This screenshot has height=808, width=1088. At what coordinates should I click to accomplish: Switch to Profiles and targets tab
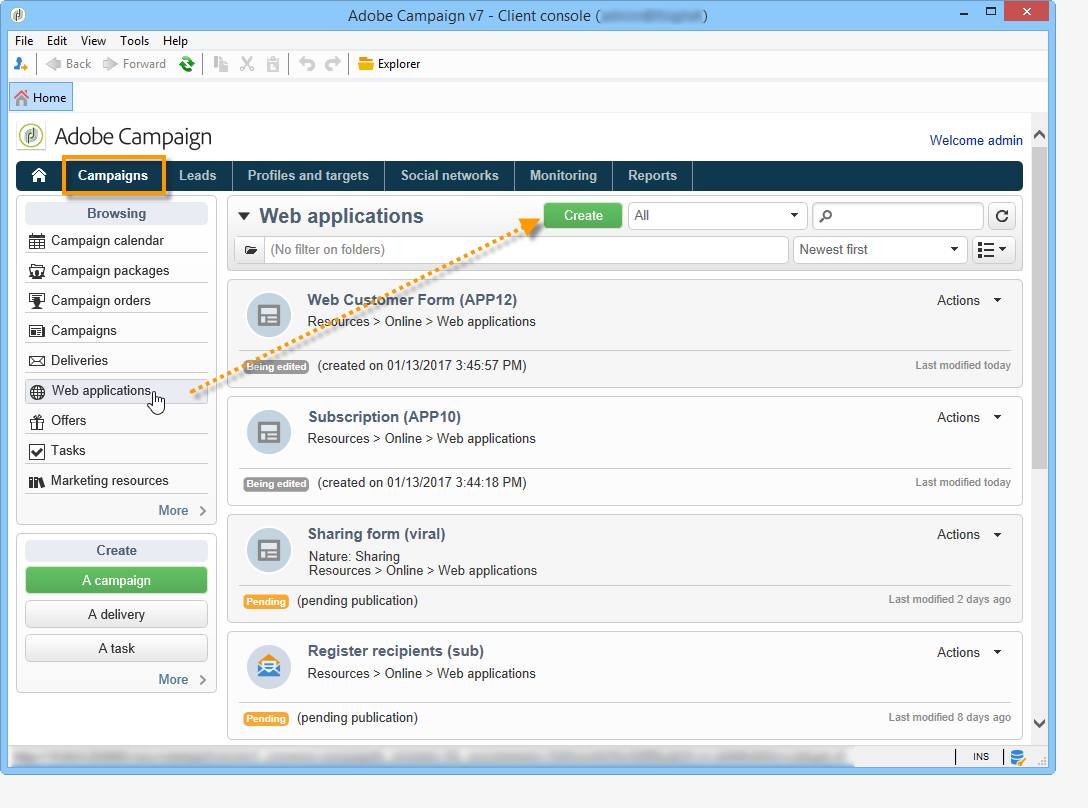(x=308, y=176)
